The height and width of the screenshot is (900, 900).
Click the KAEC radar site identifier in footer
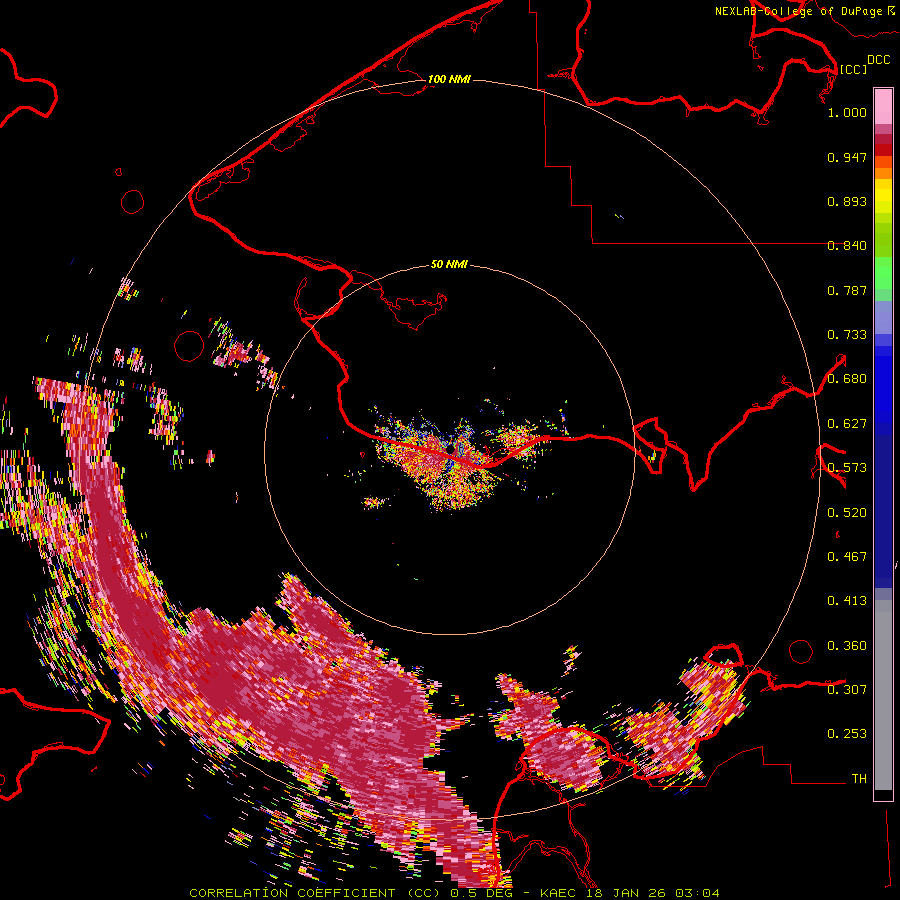pyautogui.click(x=557, y=893)
